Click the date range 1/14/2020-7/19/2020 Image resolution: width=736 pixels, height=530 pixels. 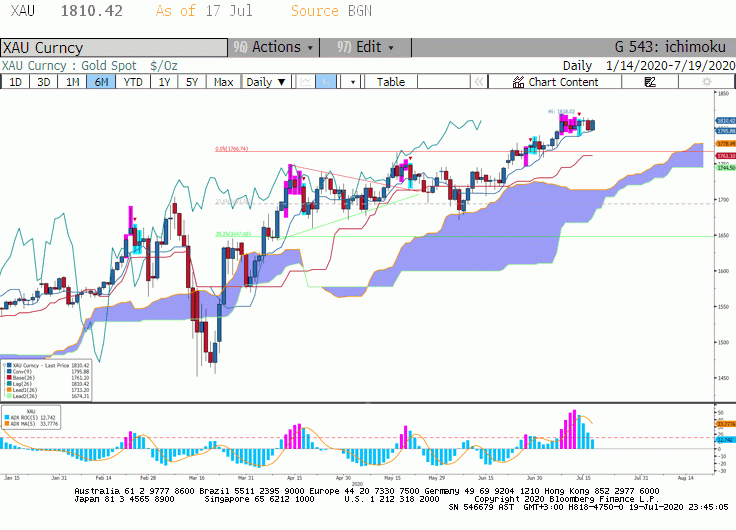pyautogui.click(x=670, y=65)
